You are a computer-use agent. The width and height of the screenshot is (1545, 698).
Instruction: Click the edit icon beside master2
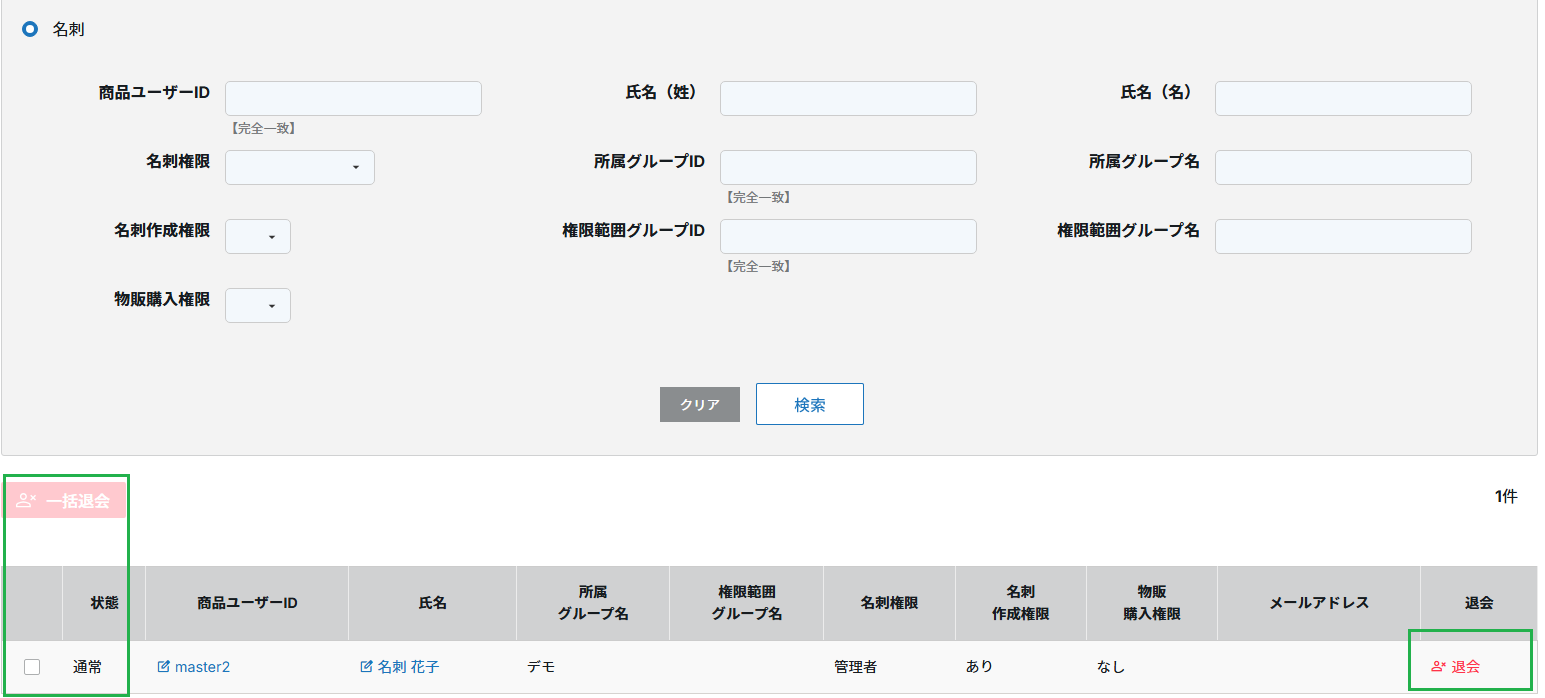[x=164, y=667]
